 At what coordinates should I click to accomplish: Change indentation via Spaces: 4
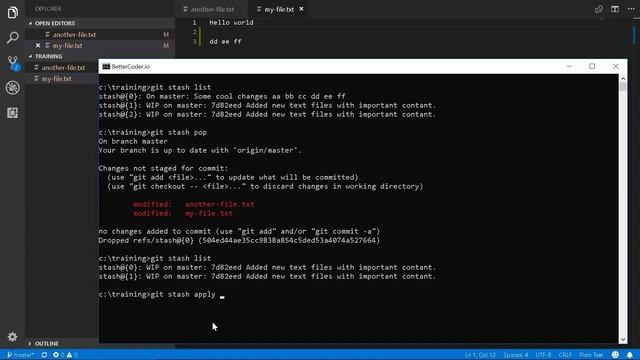pyautogui.click(x=516, y=355)
